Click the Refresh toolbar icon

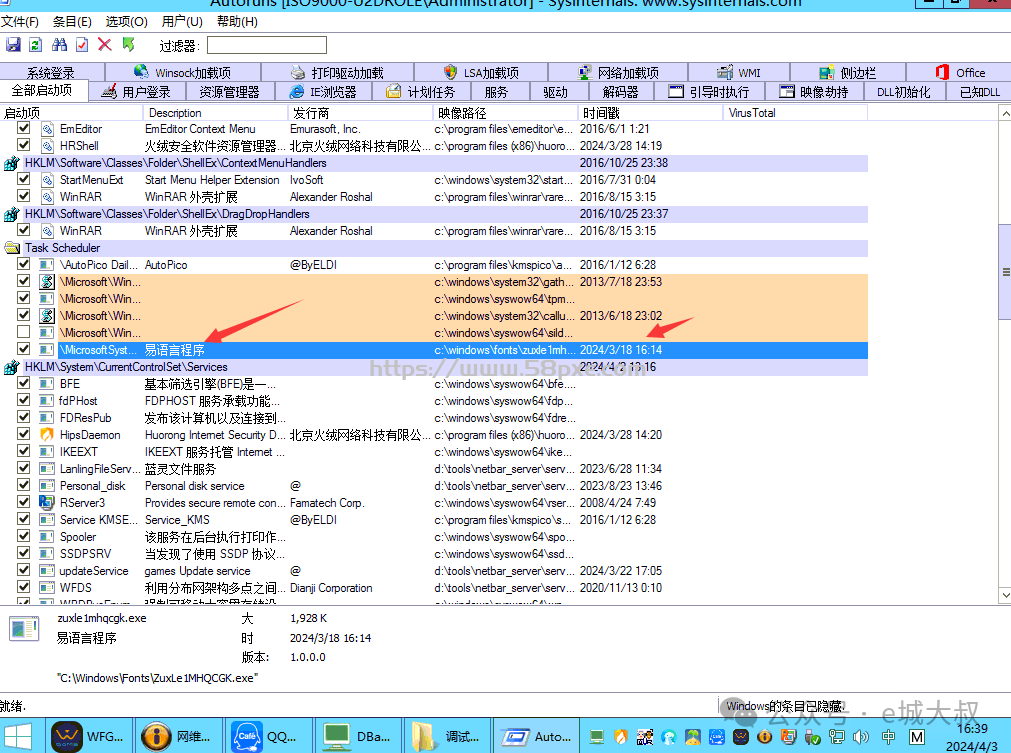pos(35,44)
